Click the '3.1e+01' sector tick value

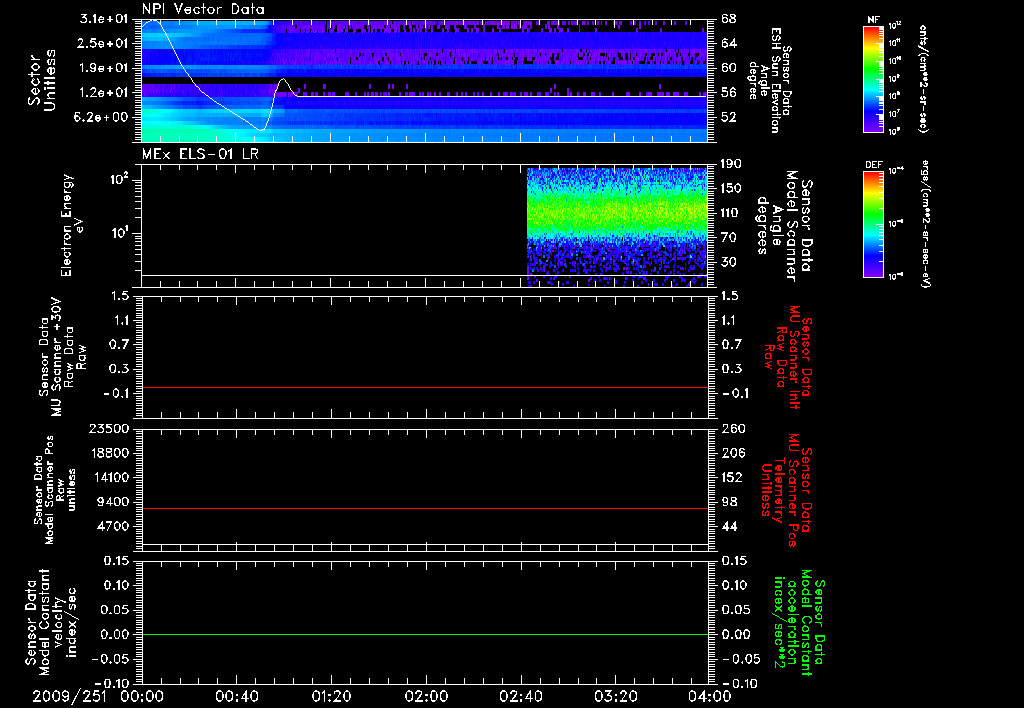[104, 19]
